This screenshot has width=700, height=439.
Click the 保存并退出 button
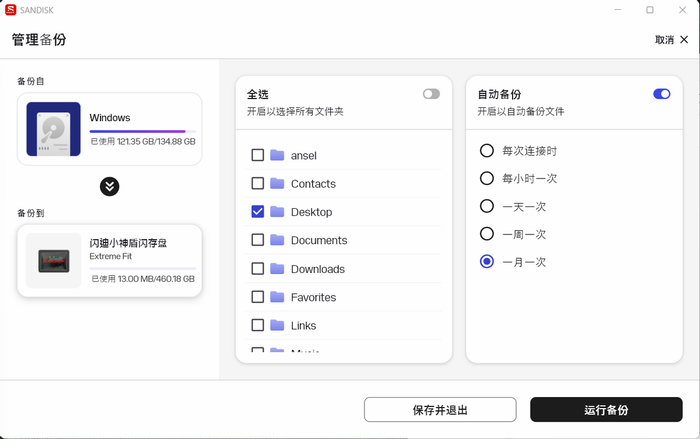click(x=440, y=410)
